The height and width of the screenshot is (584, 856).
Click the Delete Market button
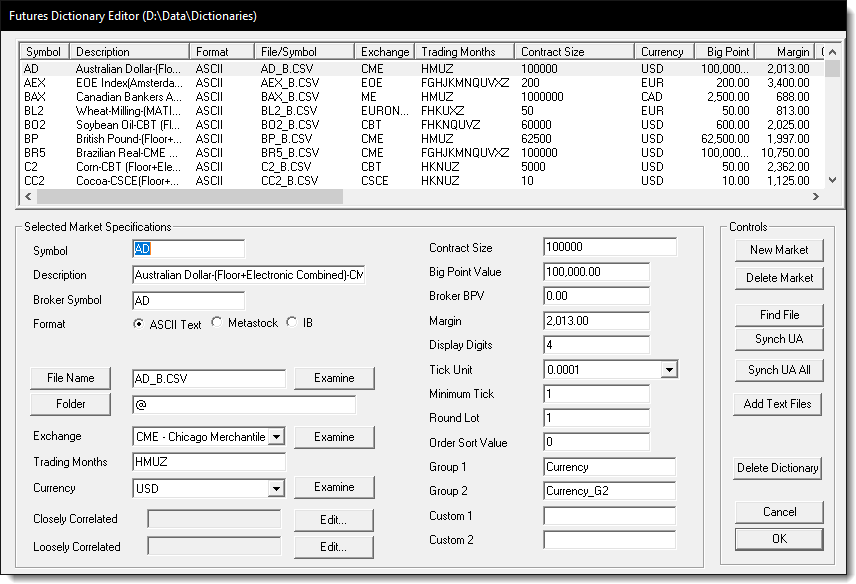tap(778, 278)
